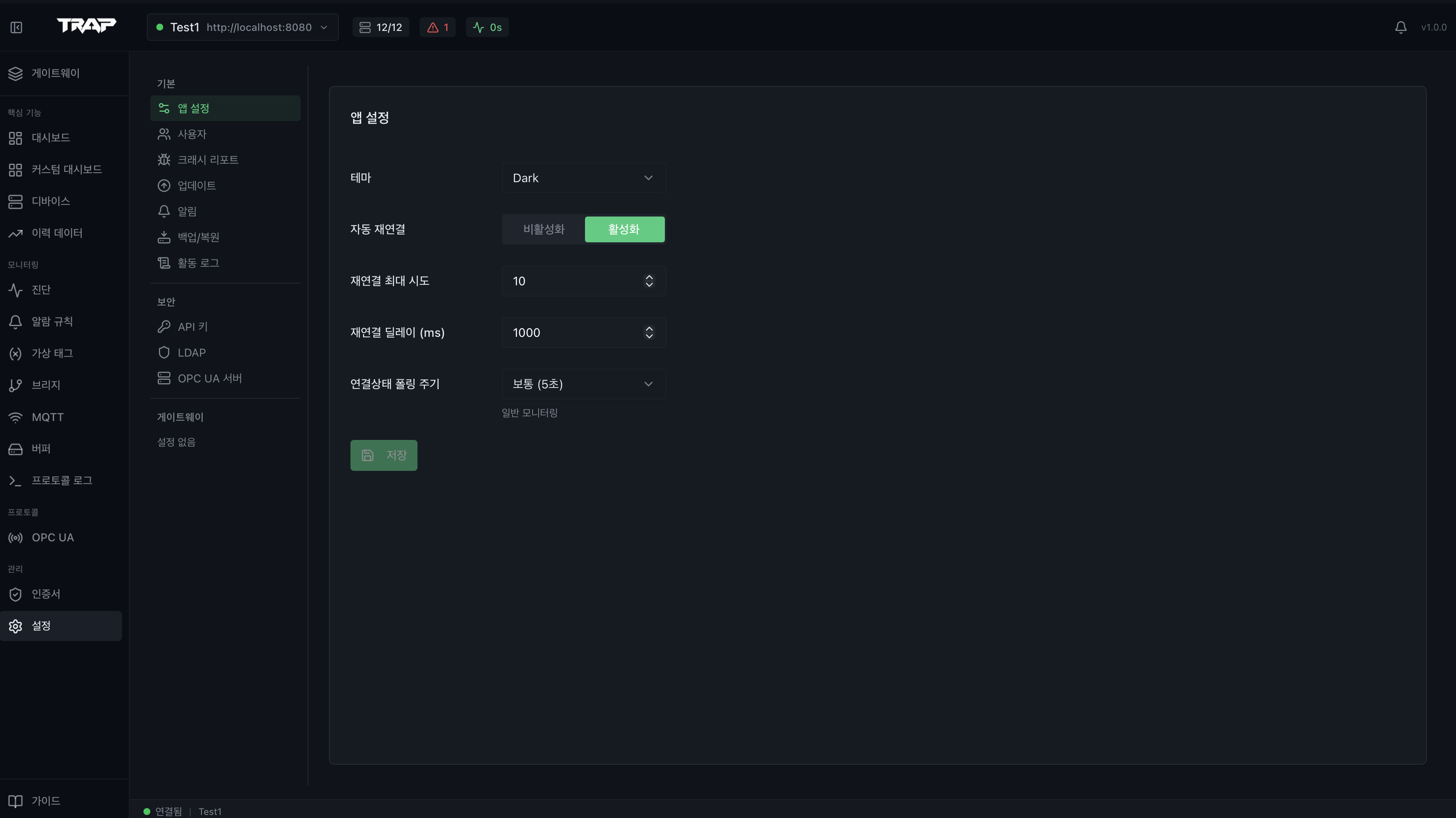Open the 테마 dropdown showing Dark
Viewport: 1456px width, 818px height.
(x=583, y=177)
